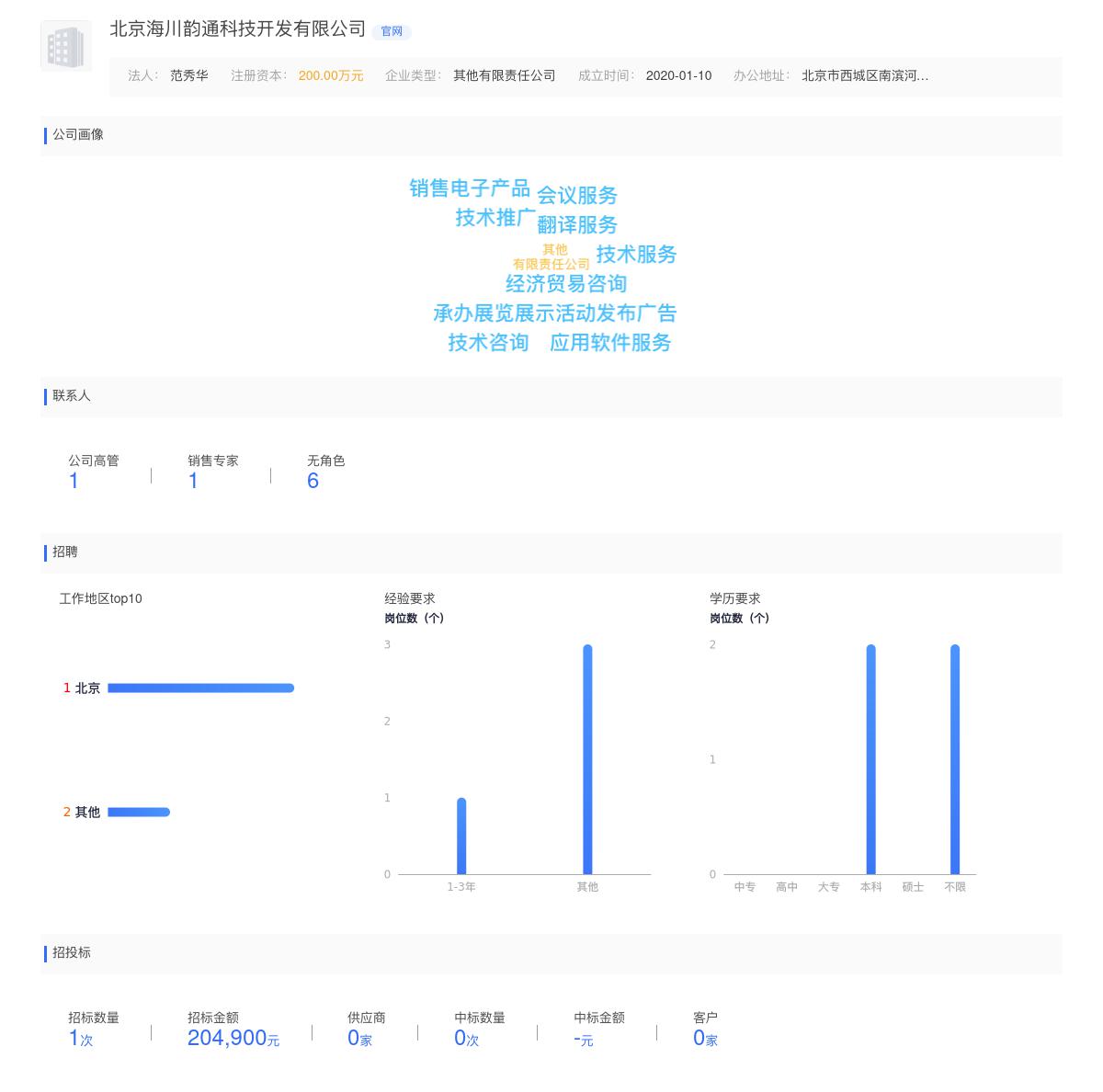Screen dimensions: 1103x1092
Task: Click the 公司高管 count of 1
Action: tap(74, 481)
